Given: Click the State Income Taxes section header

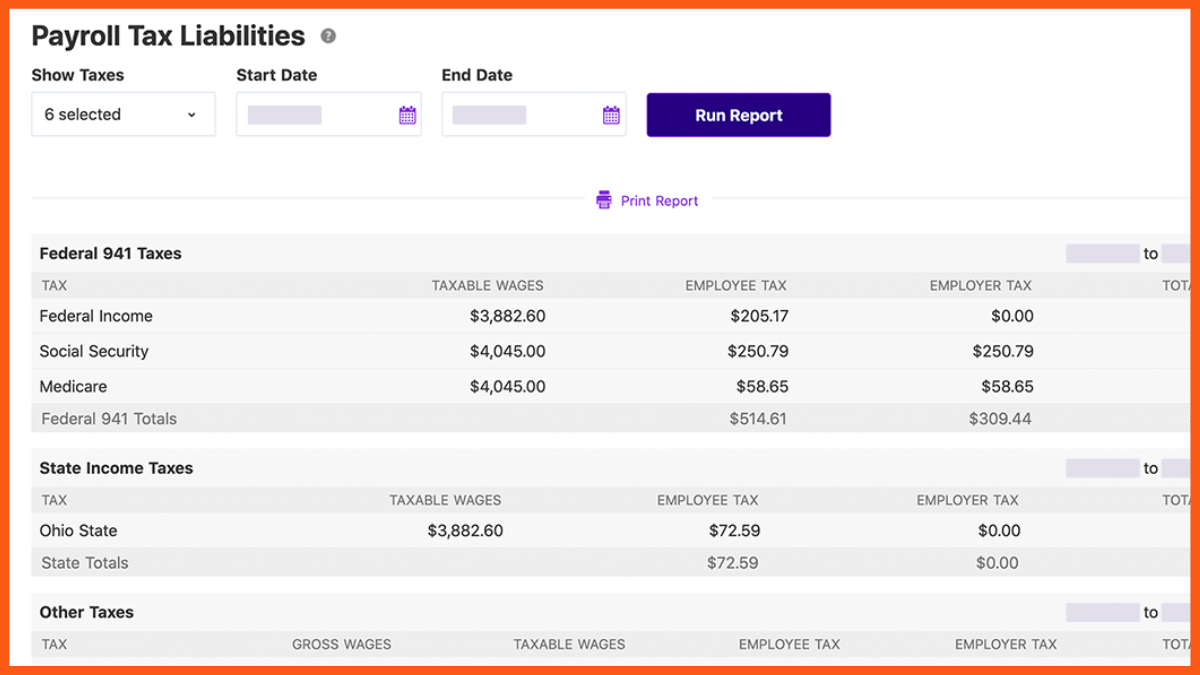Looking at the screenshot, I should [x=116, y=468].
